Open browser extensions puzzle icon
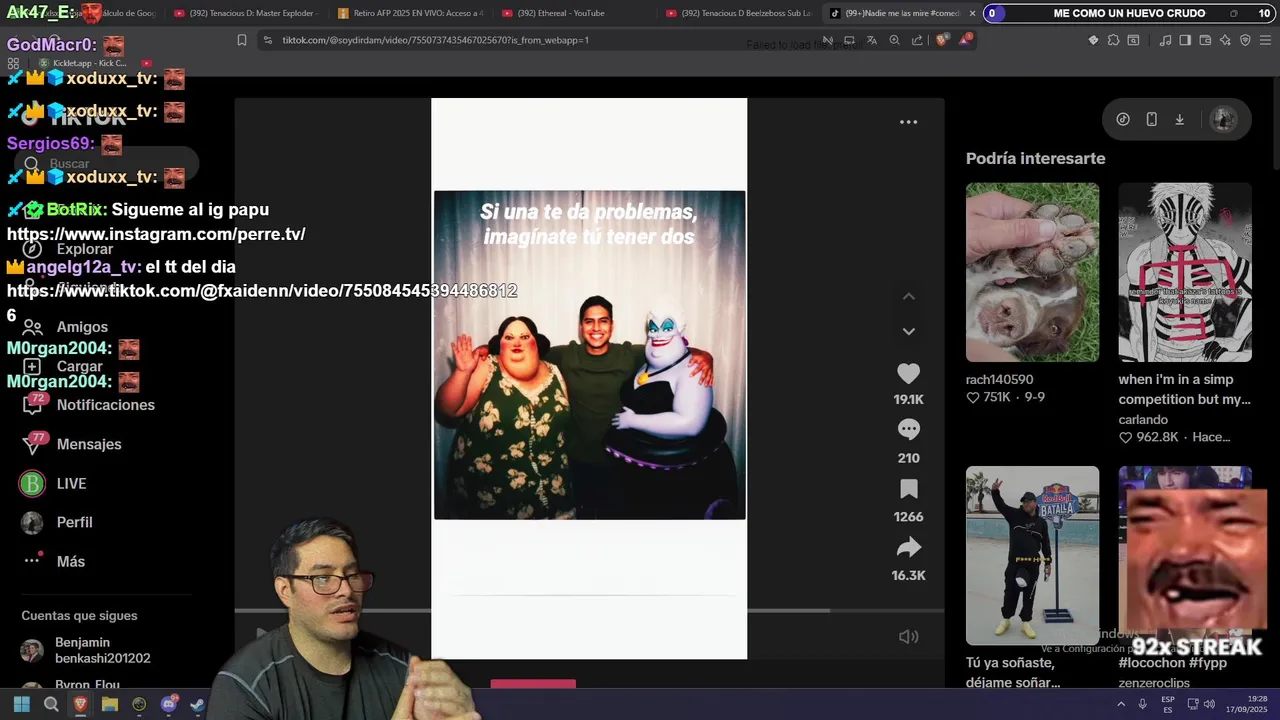Viewport: 1280px width, 720px height. pyautogui.click(x=1113, y=40)
